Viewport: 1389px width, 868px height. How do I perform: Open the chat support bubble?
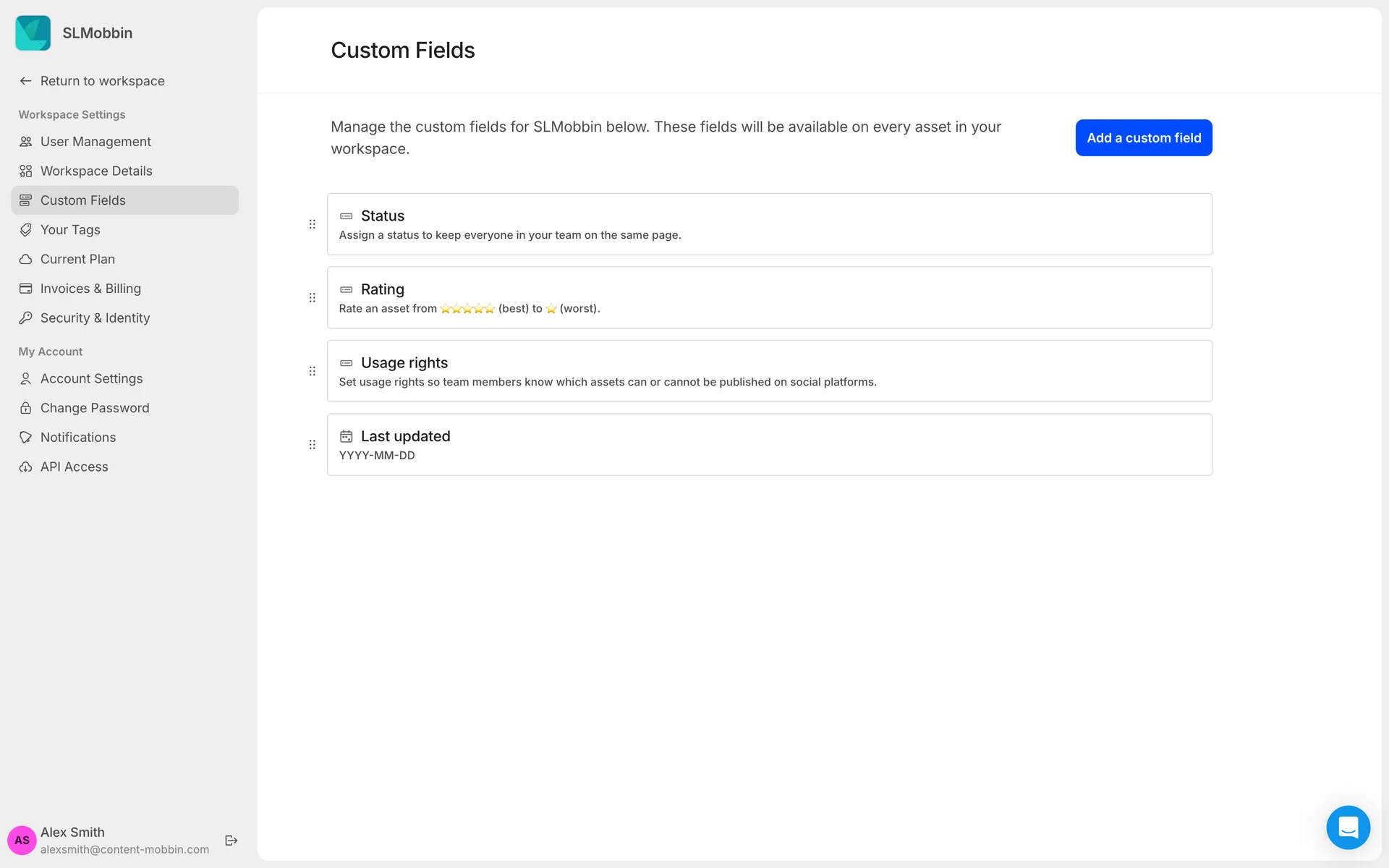tap(1348, 827)
